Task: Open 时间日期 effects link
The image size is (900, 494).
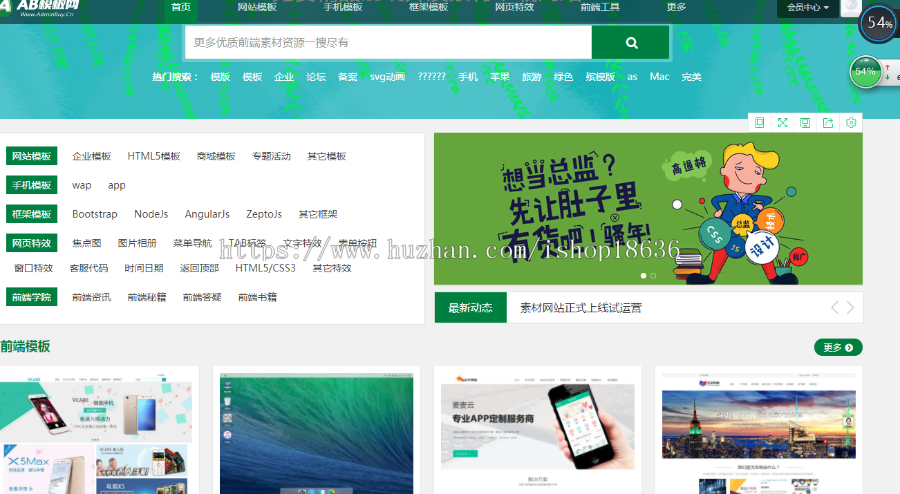Action: [144, 268]
